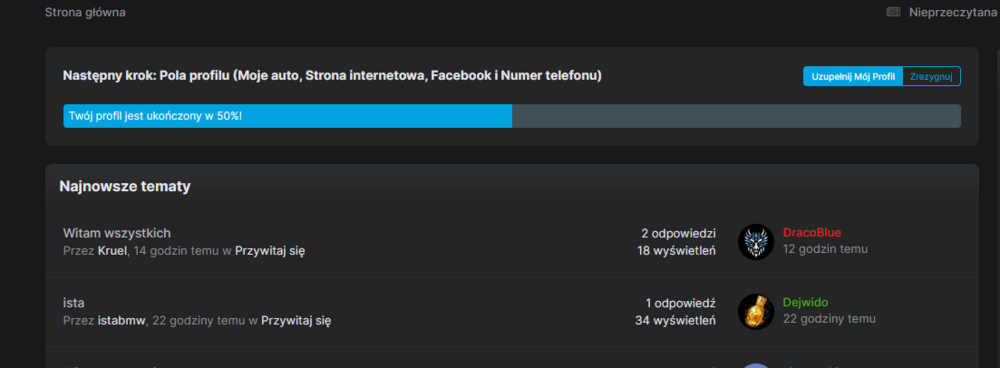Click the 22 godziny temu last-post timestamp
The image size is (1000, 368).
pyautogui.click(x=829, y=319)
